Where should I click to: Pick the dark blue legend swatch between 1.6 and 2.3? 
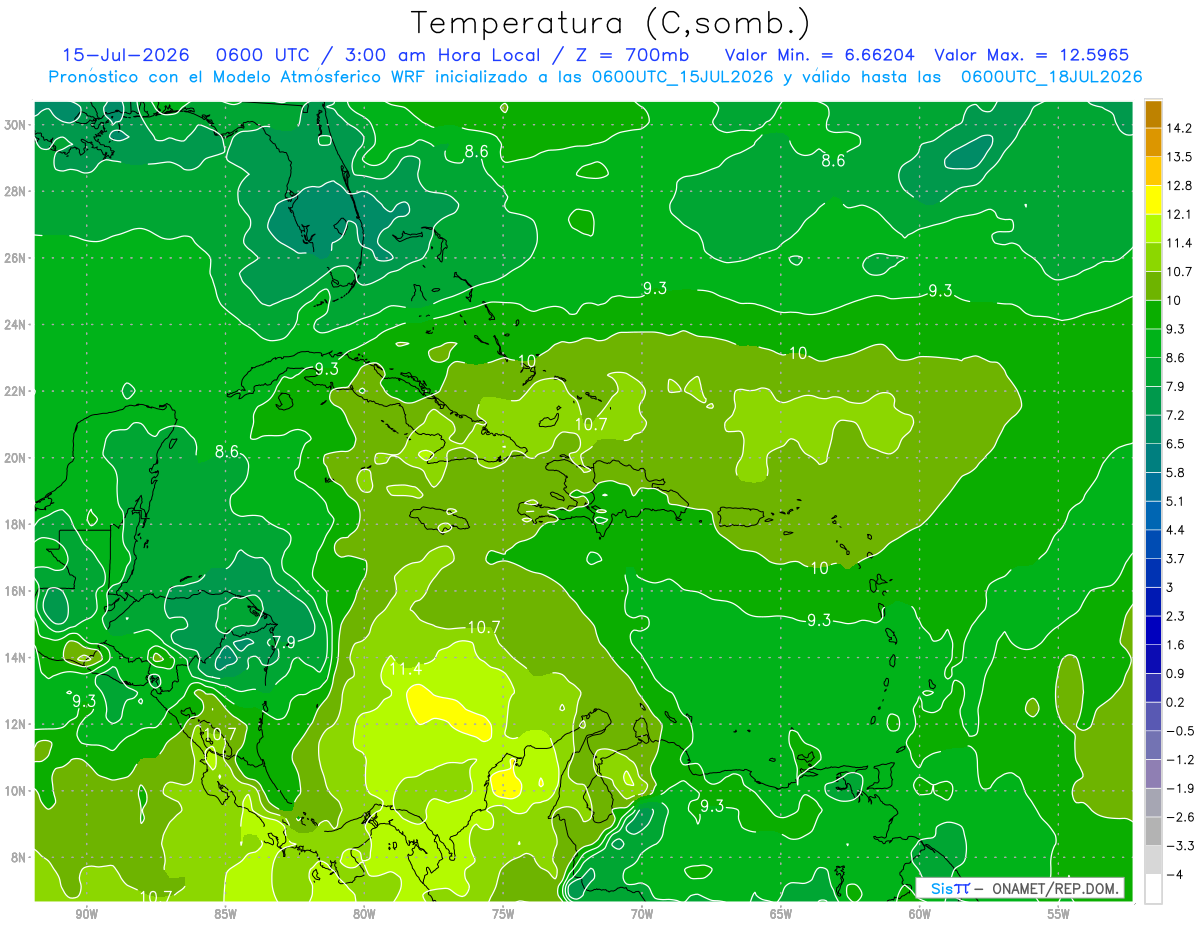tap(1153, 629)
